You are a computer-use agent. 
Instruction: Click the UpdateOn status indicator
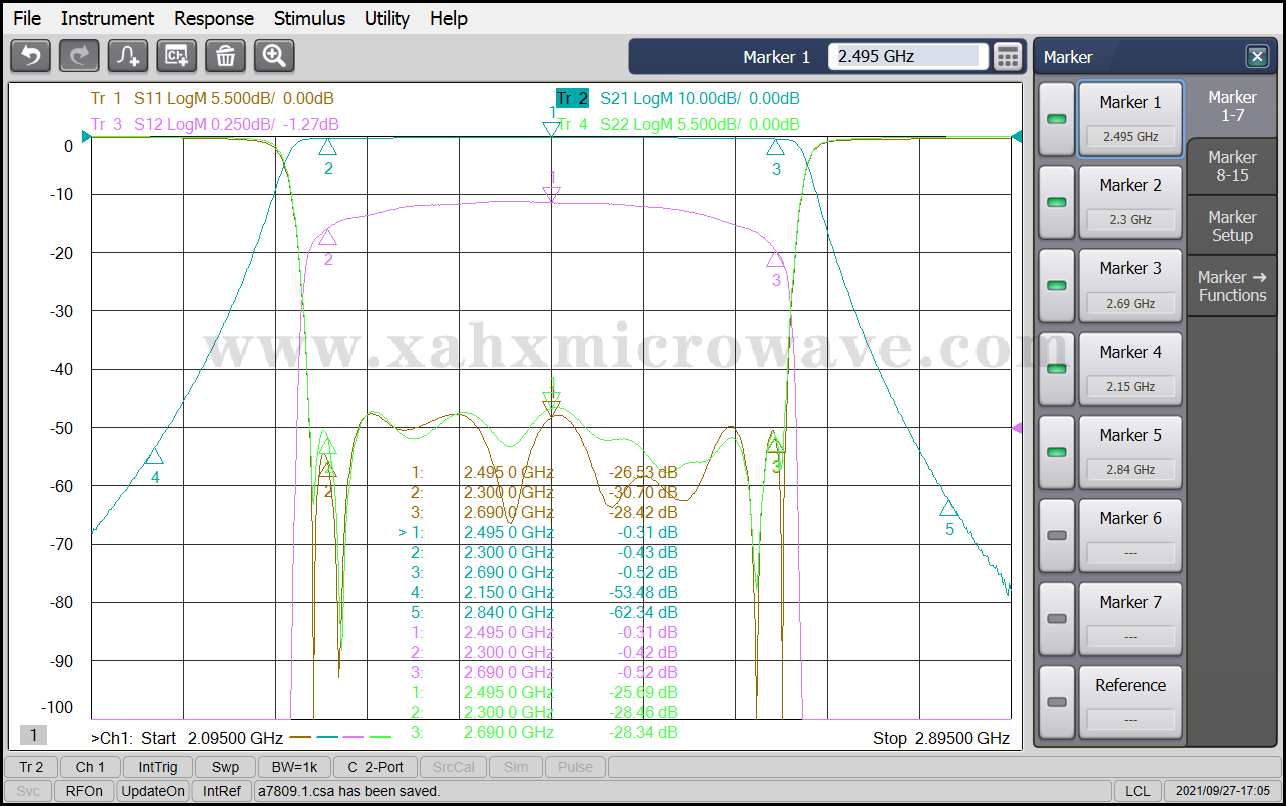pos(153,791)
